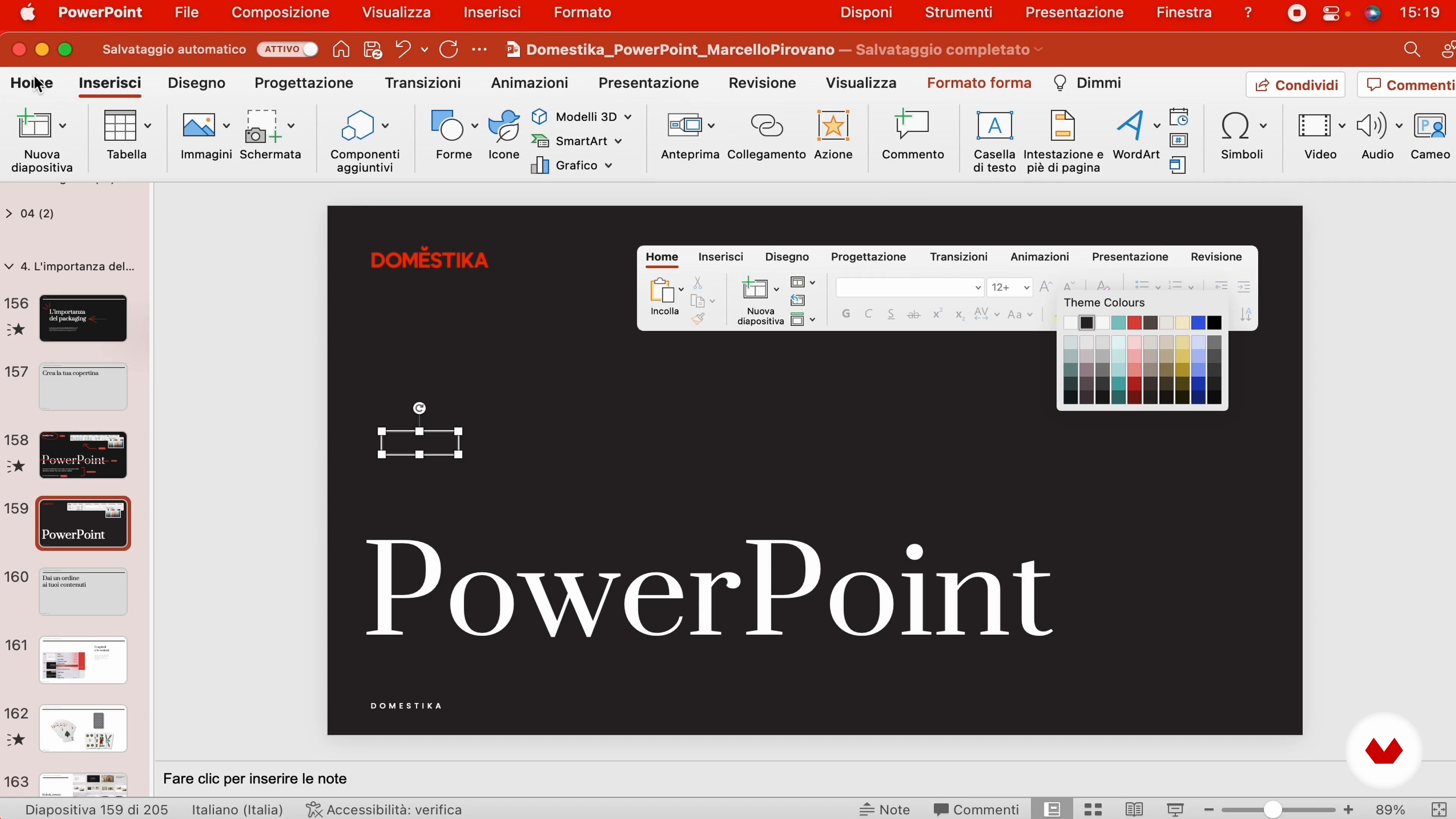Image resolution: width=1456 pixels, height=819 pixels.
Task: Click the redo icon in title bar
Action: (449, 50)
